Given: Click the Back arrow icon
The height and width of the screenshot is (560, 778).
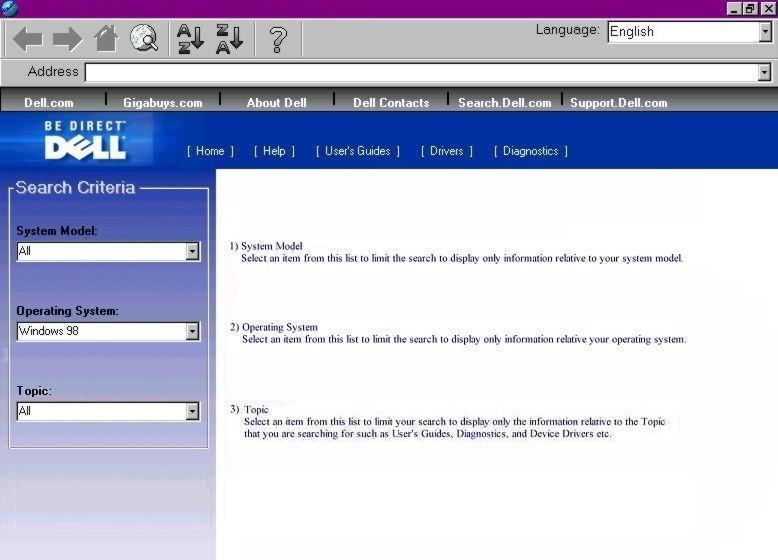Looking at the screenshot, I should pos(27,40).
